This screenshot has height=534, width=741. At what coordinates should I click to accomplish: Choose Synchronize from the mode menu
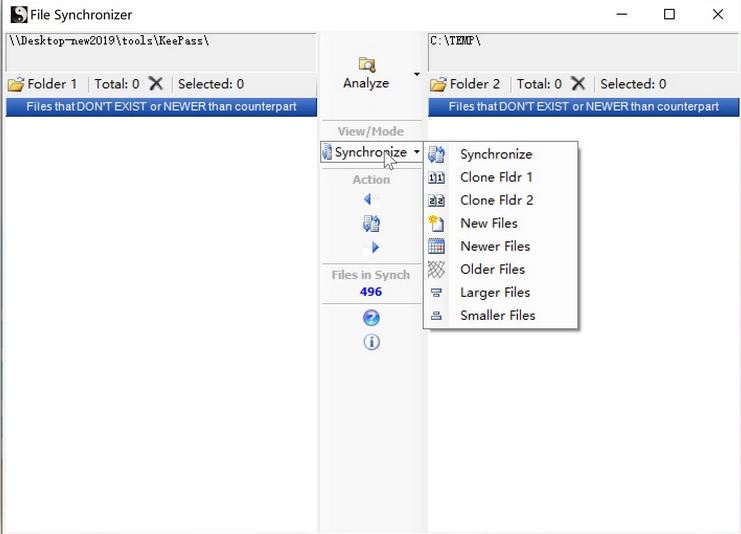[500, 154]
